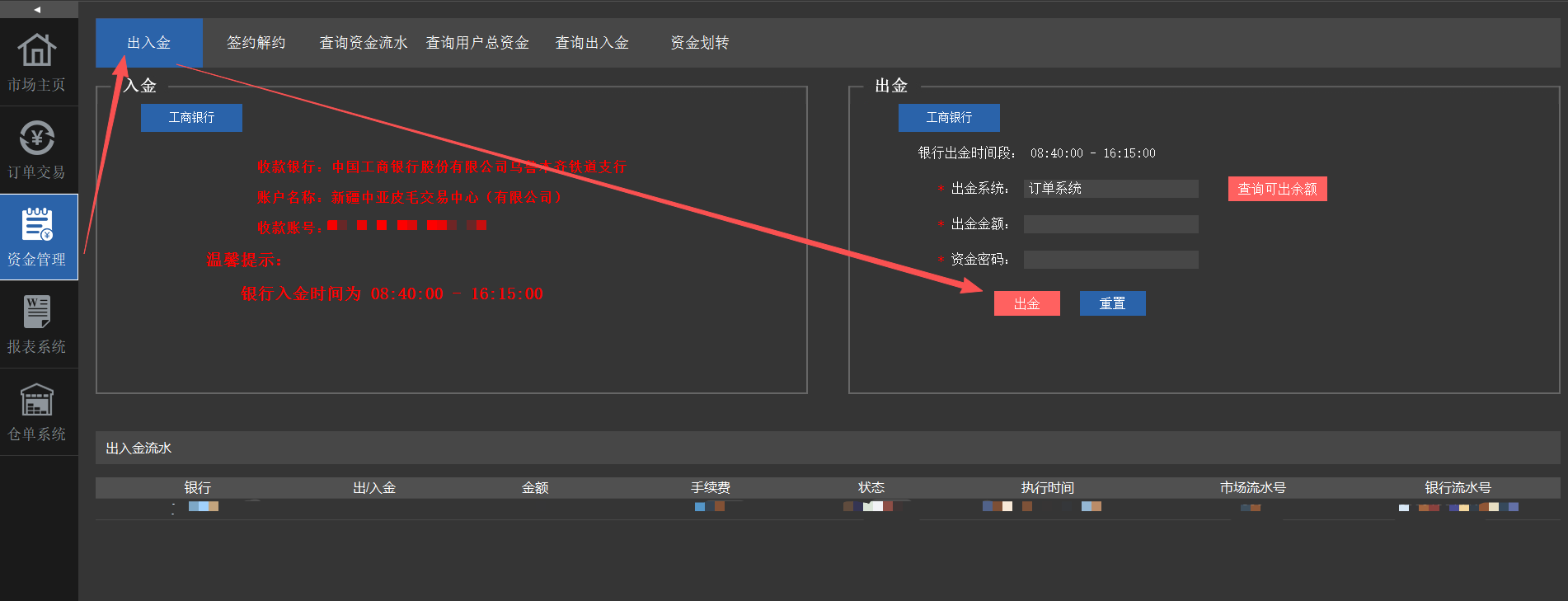
Task: Focus the 资金密码 input field
Action: click(x=1111, y=260)
